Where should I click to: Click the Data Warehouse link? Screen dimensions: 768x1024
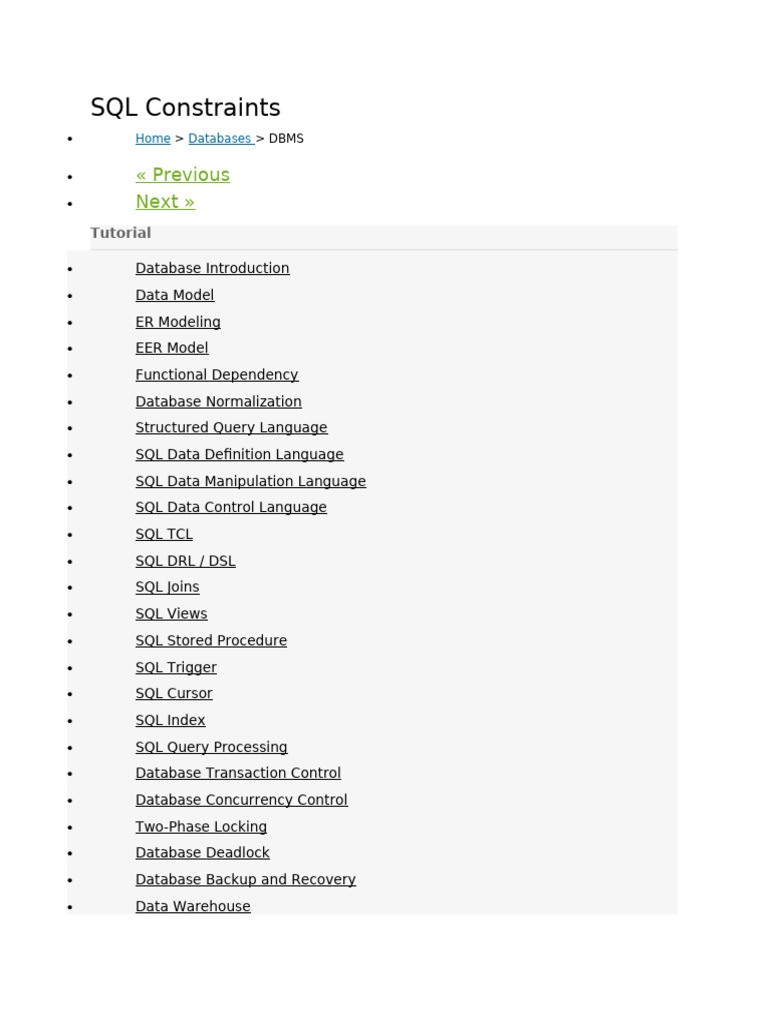(x=193, y=906)
